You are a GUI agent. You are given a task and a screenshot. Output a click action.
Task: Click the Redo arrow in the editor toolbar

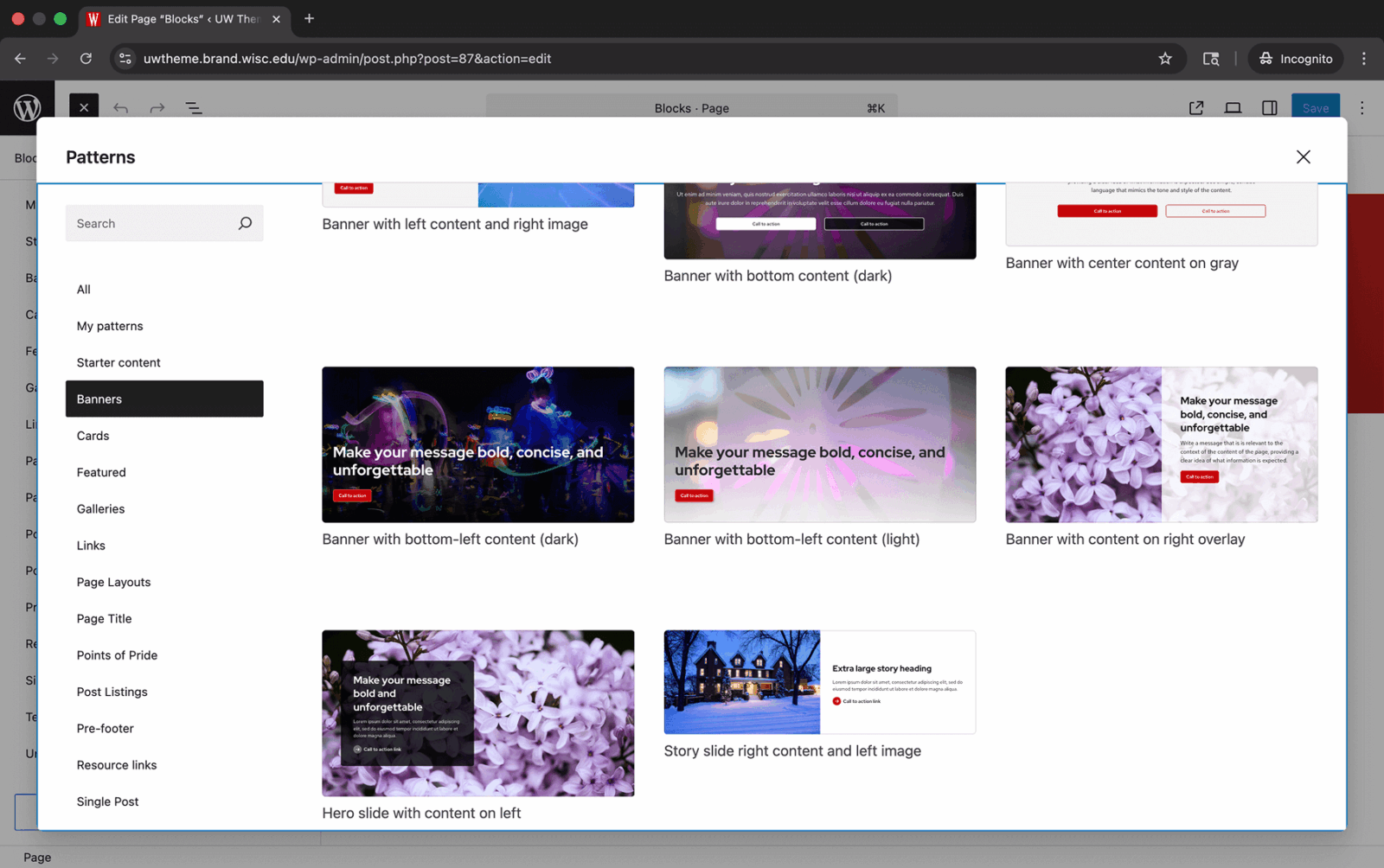point(157,108)
